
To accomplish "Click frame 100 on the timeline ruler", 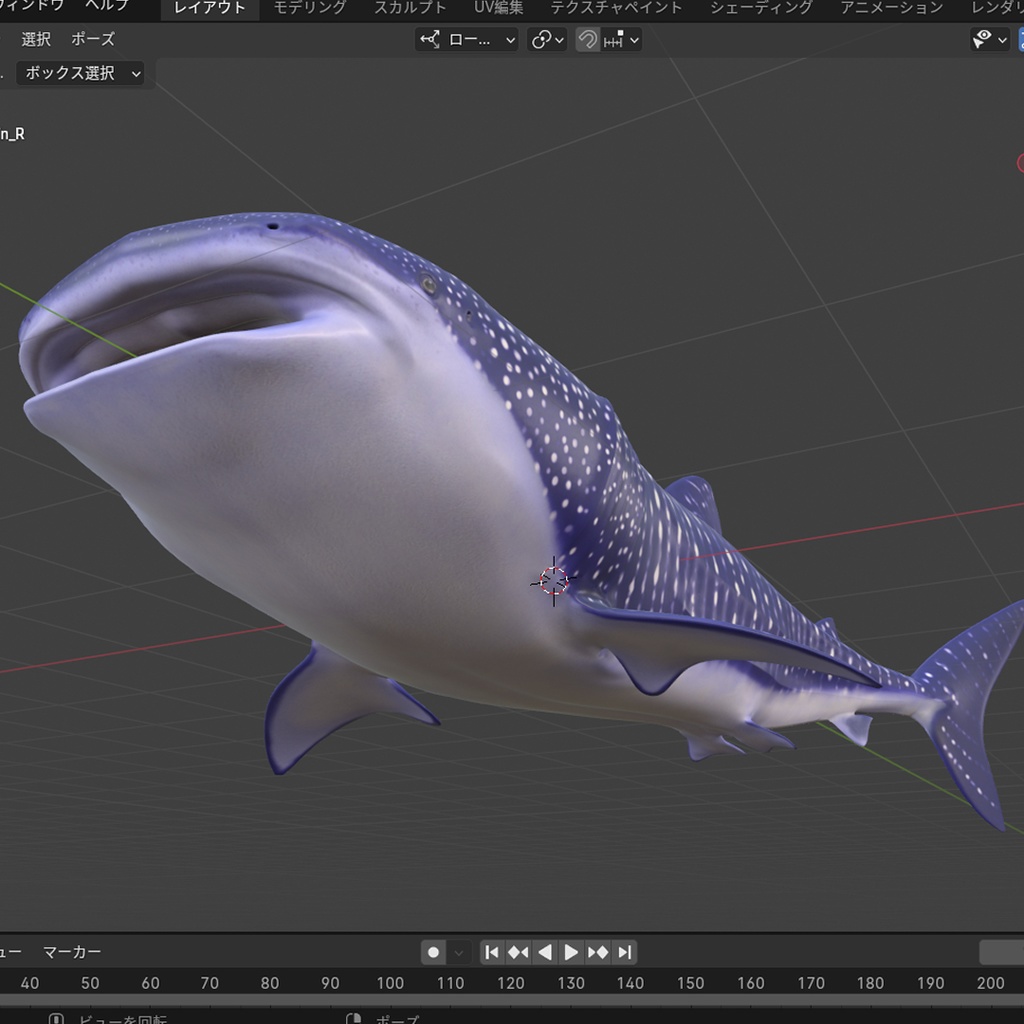I will [390, 983].
